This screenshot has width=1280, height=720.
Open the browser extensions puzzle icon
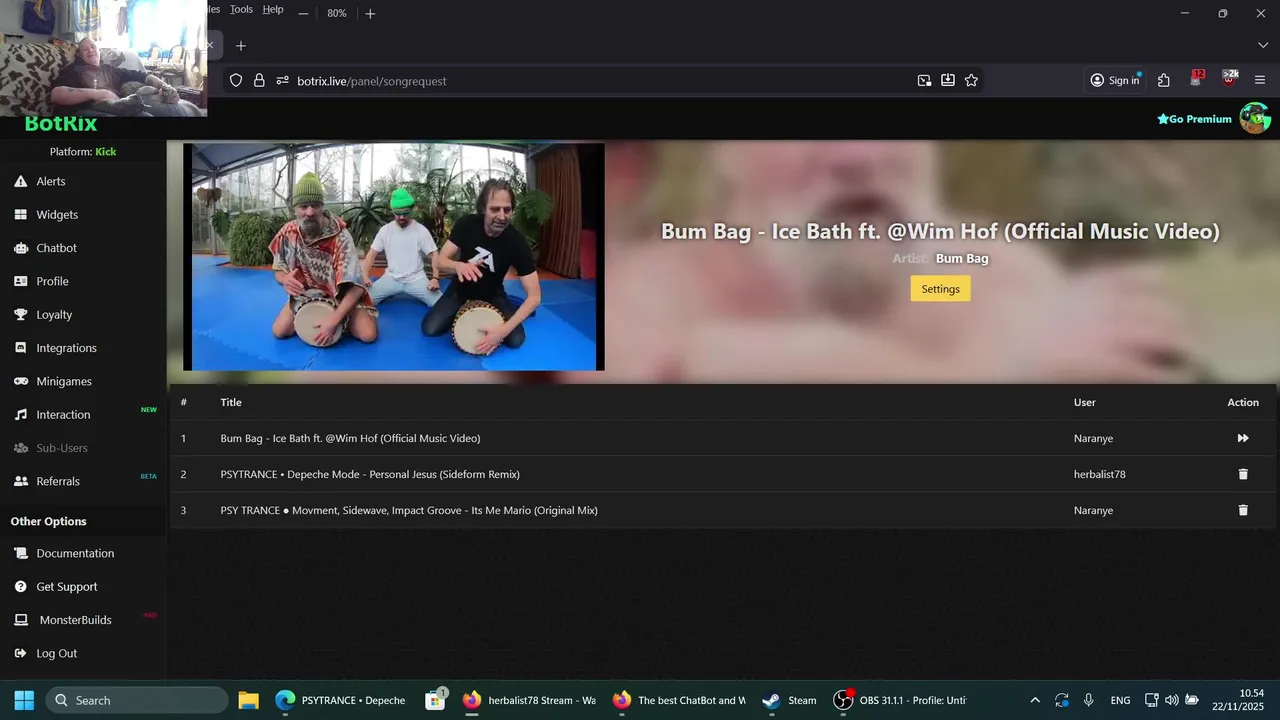pyautogui.click(x=1164, y=80)
